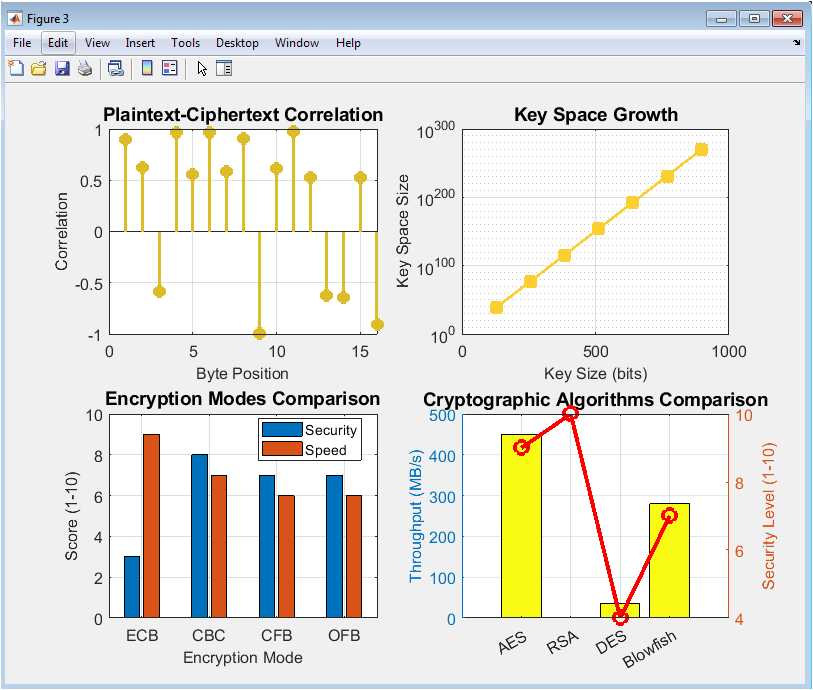813x690 pixels.
Task: Expand the Tools menu
Action: 185,43
